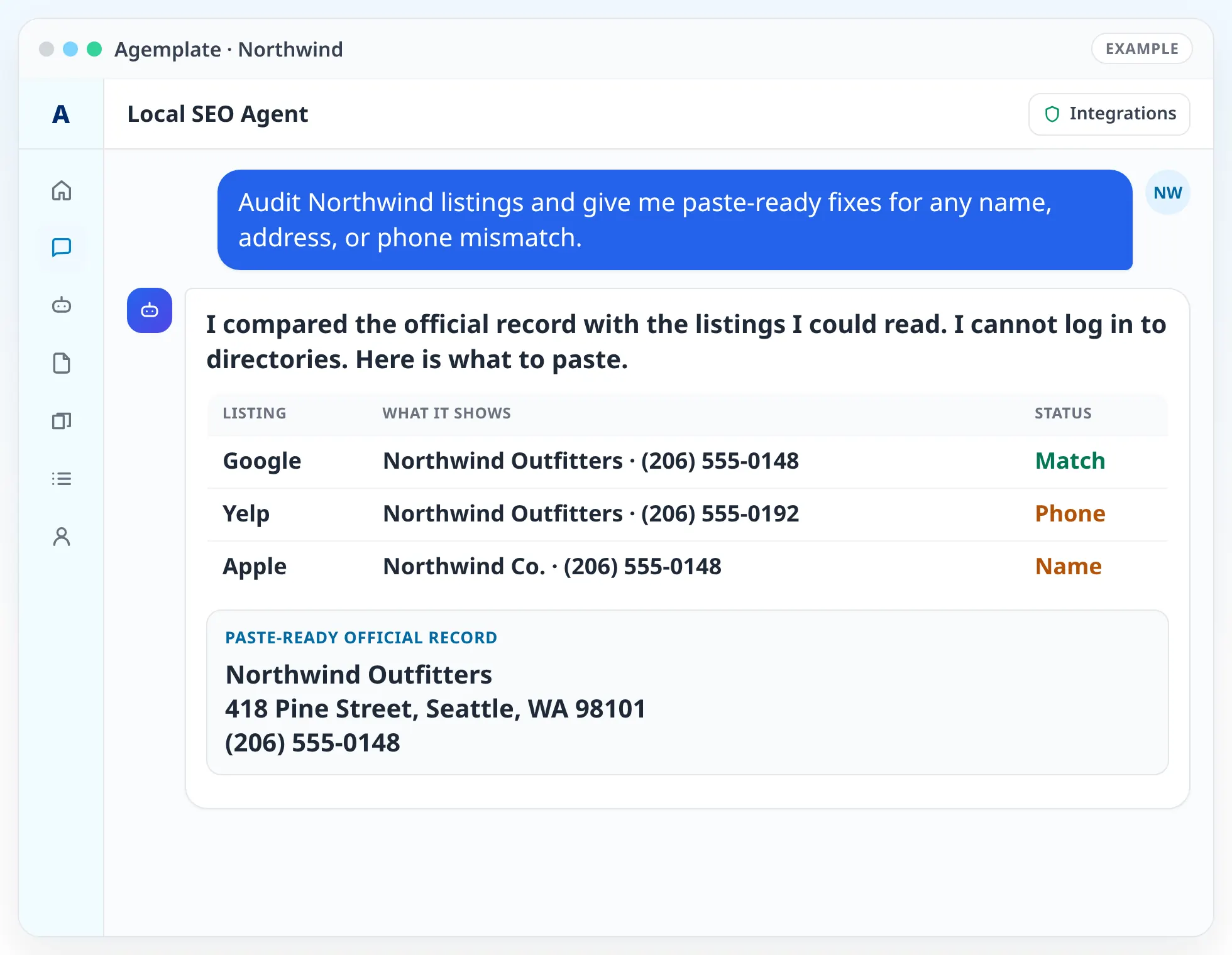Click the green Match status

point(1070,461)
